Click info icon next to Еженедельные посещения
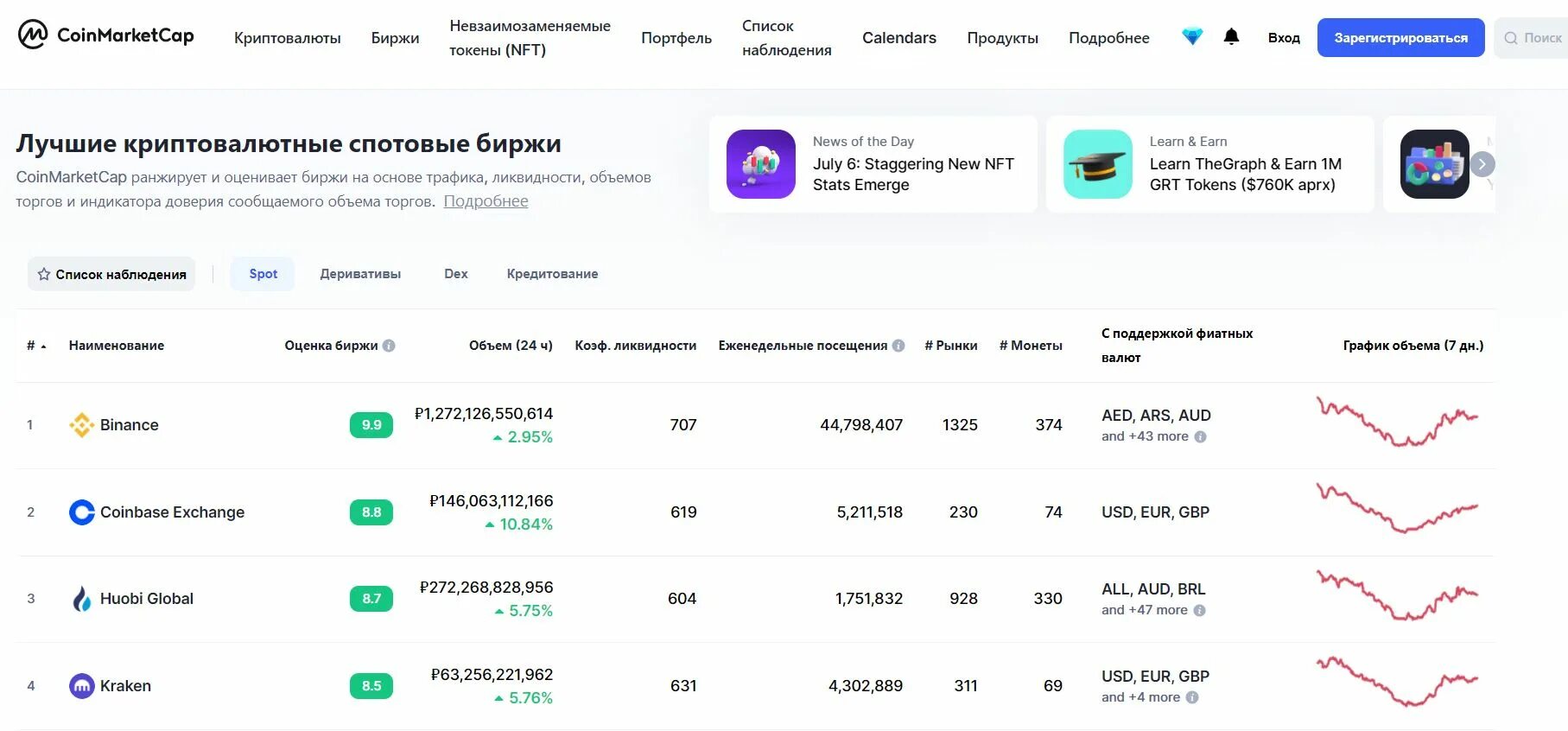 (898, 346)
